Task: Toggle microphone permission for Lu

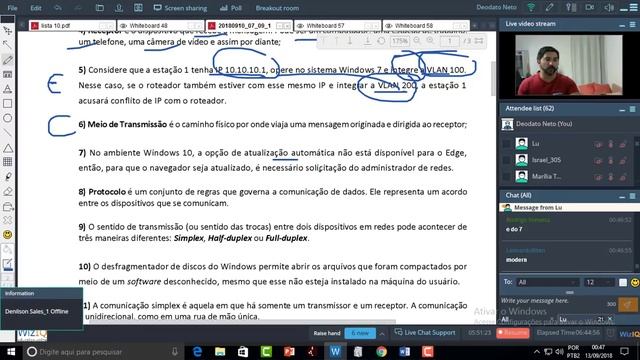Action: (x=611, y=144)
